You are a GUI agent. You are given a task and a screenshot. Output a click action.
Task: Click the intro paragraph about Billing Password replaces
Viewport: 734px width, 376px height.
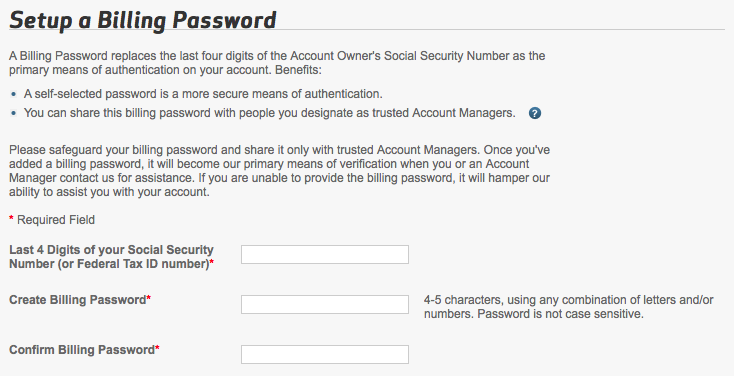(277, 63)
